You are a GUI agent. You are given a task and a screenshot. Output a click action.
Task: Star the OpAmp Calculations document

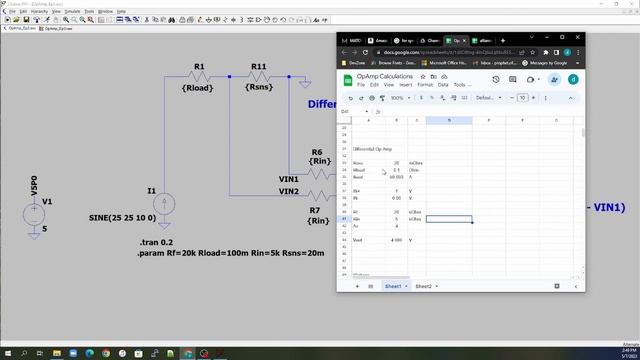423,76
